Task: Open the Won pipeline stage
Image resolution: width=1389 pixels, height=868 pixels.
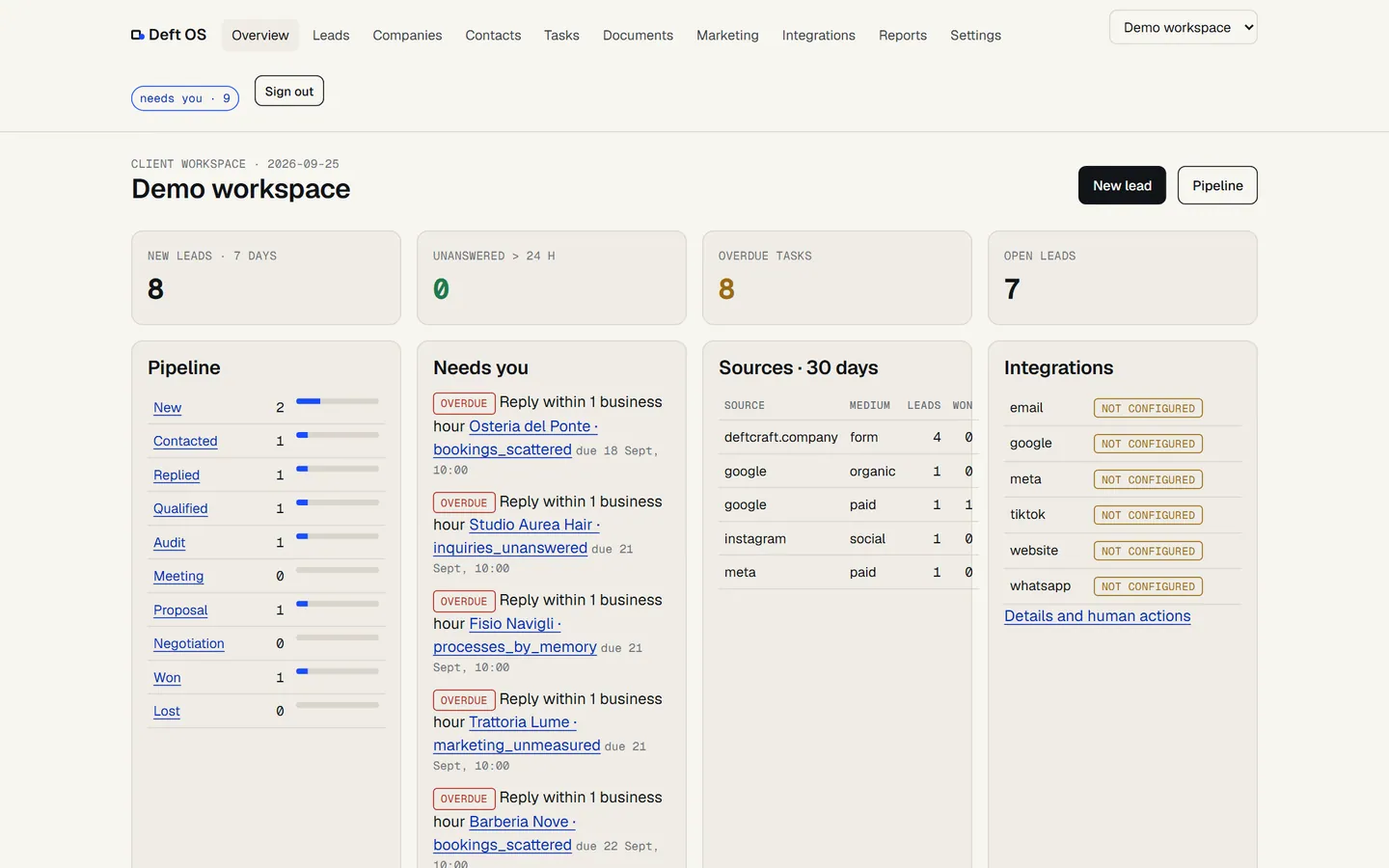Action: tap(167, 677)
